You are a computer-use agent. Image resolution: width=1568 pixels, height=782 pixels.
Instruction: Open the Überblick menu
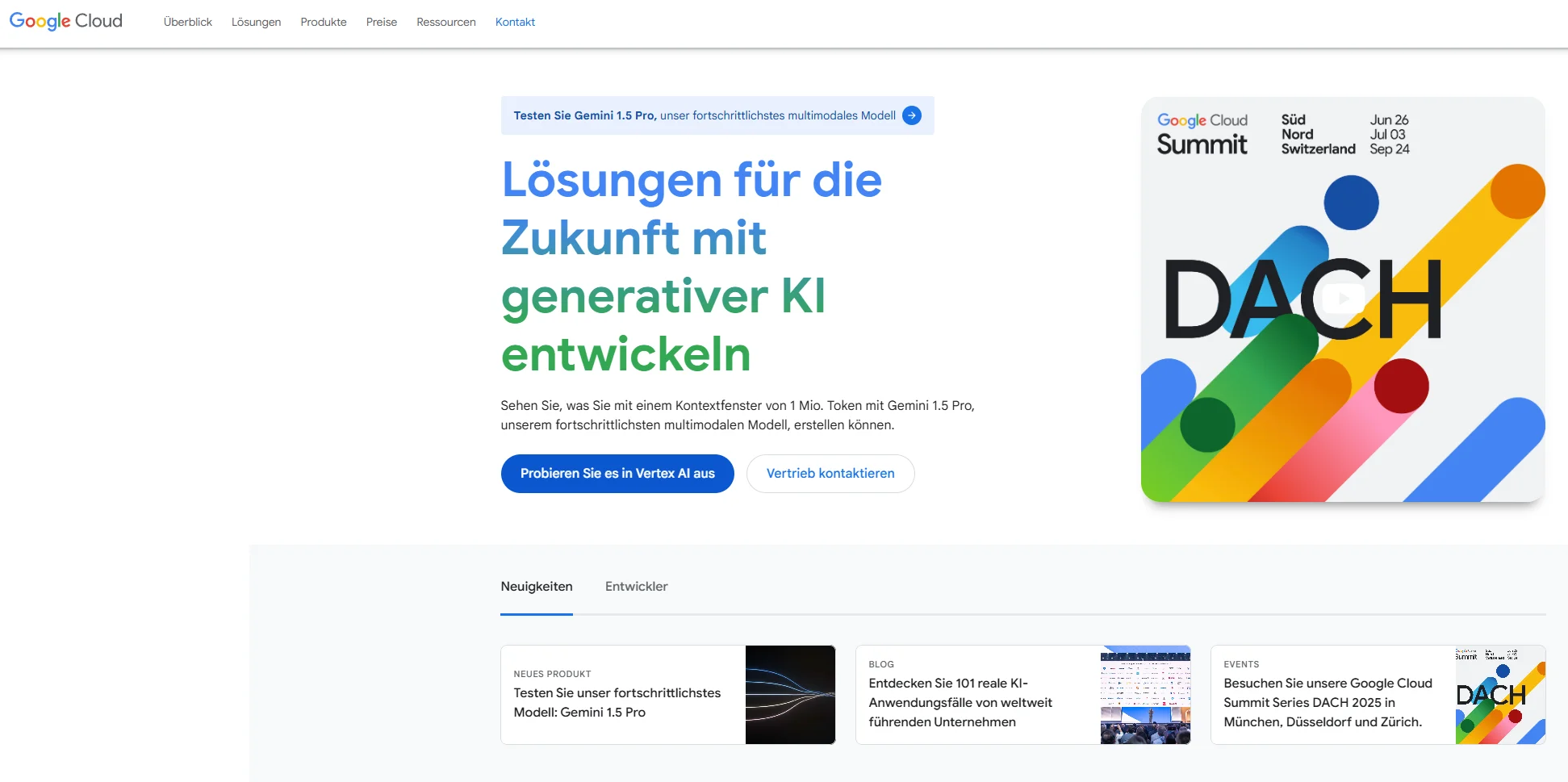pos(188,22)
